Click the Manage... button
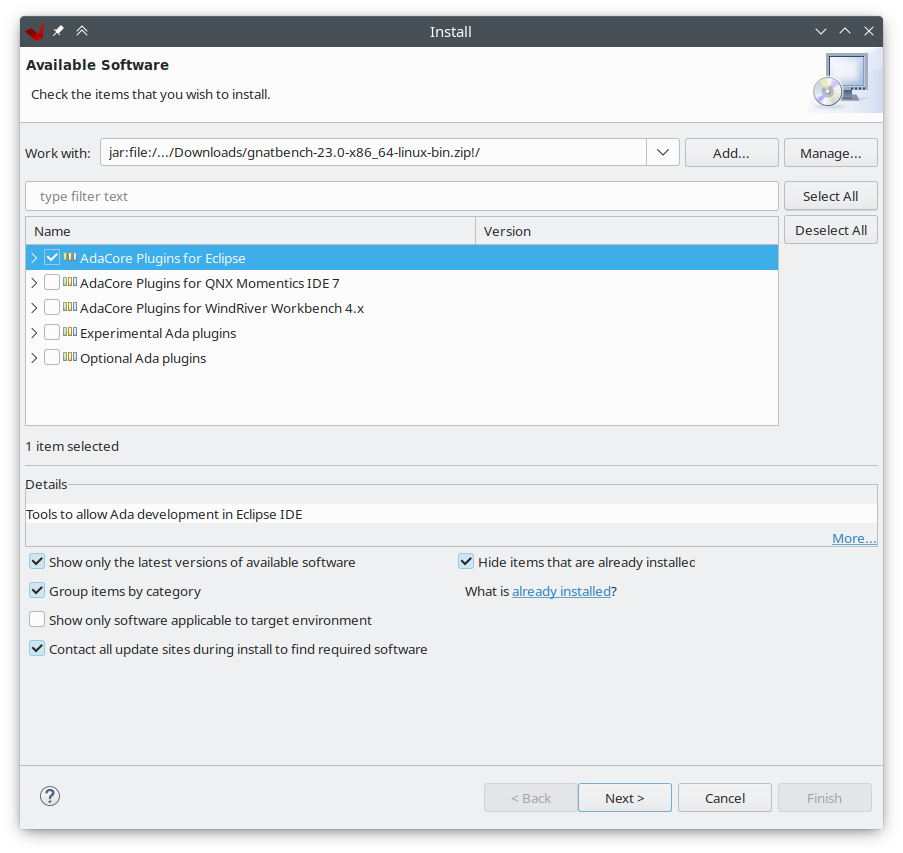Image resolution: width=903 pixels, height=853 pixels. click(830, 153)
